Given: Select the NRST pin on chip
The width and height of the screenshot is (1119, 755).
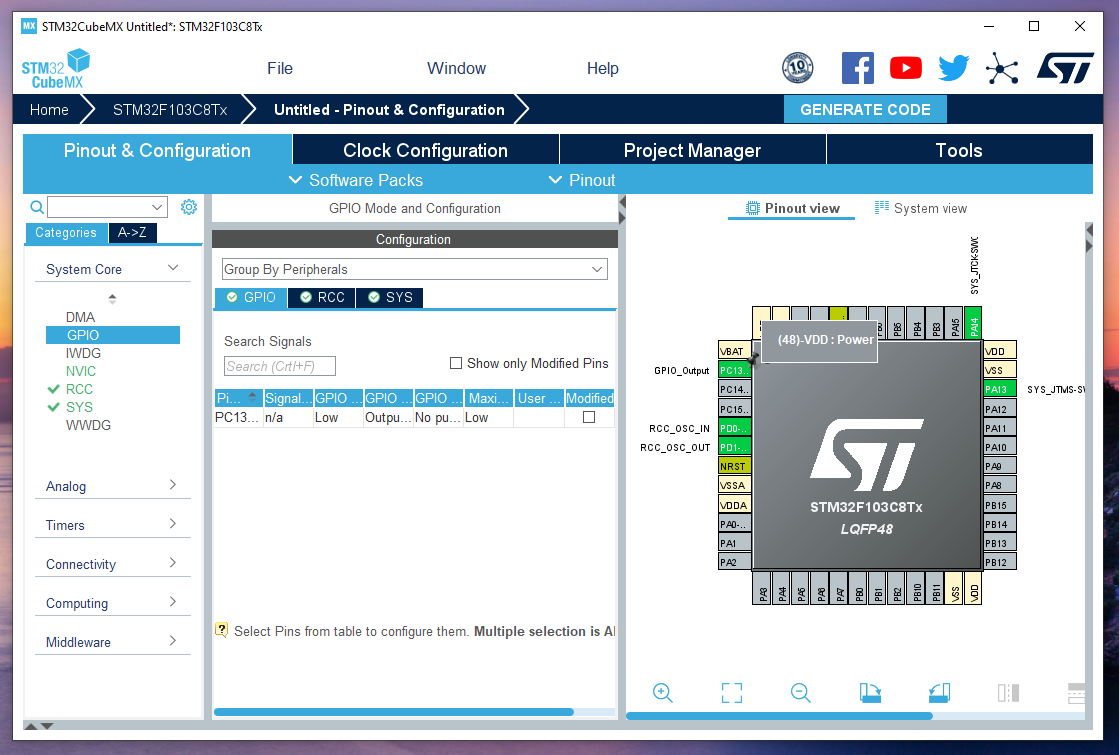Looking at the screenshot, I should pos(734,466).
